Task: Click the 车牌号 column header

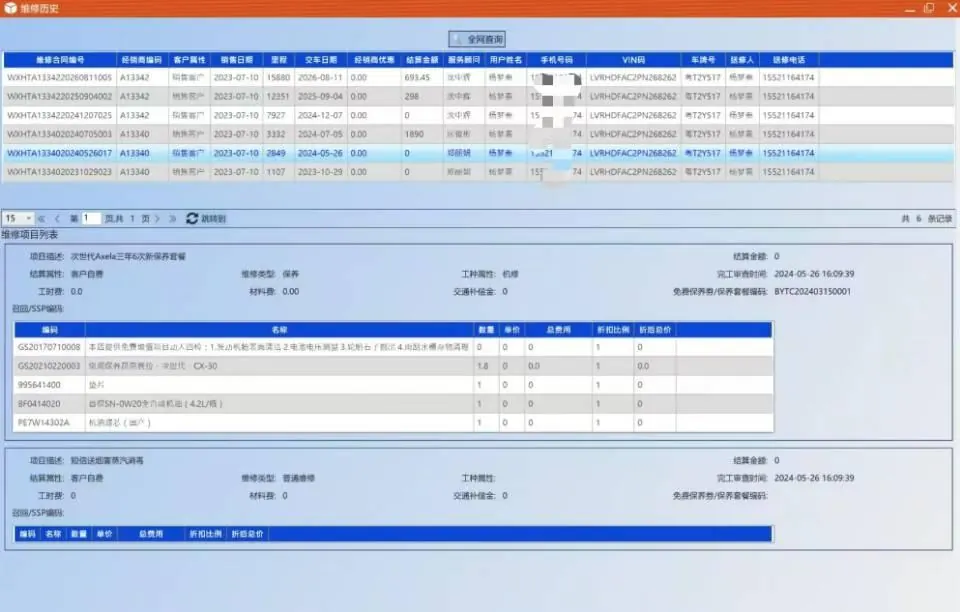Action: [x=703, y=60]
